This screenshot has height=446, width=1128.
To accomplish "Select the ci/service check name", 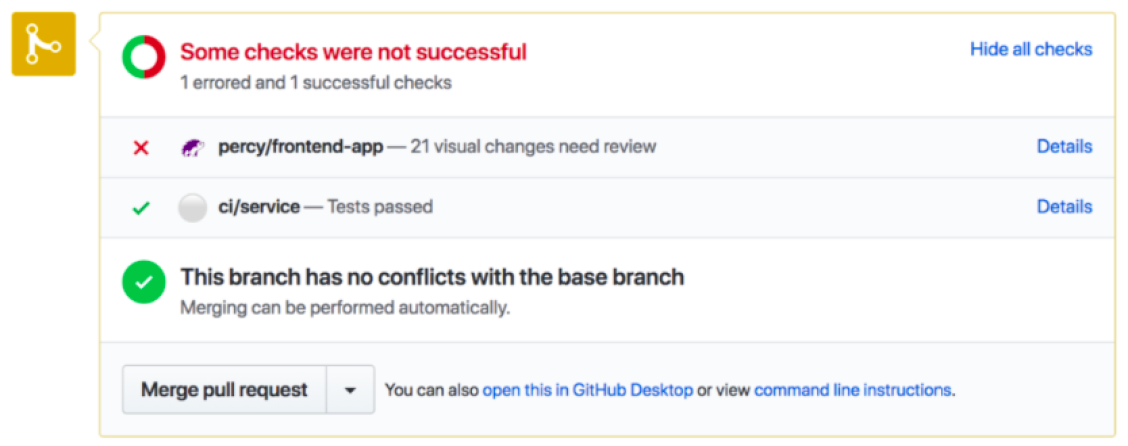I will click(259, 207).
